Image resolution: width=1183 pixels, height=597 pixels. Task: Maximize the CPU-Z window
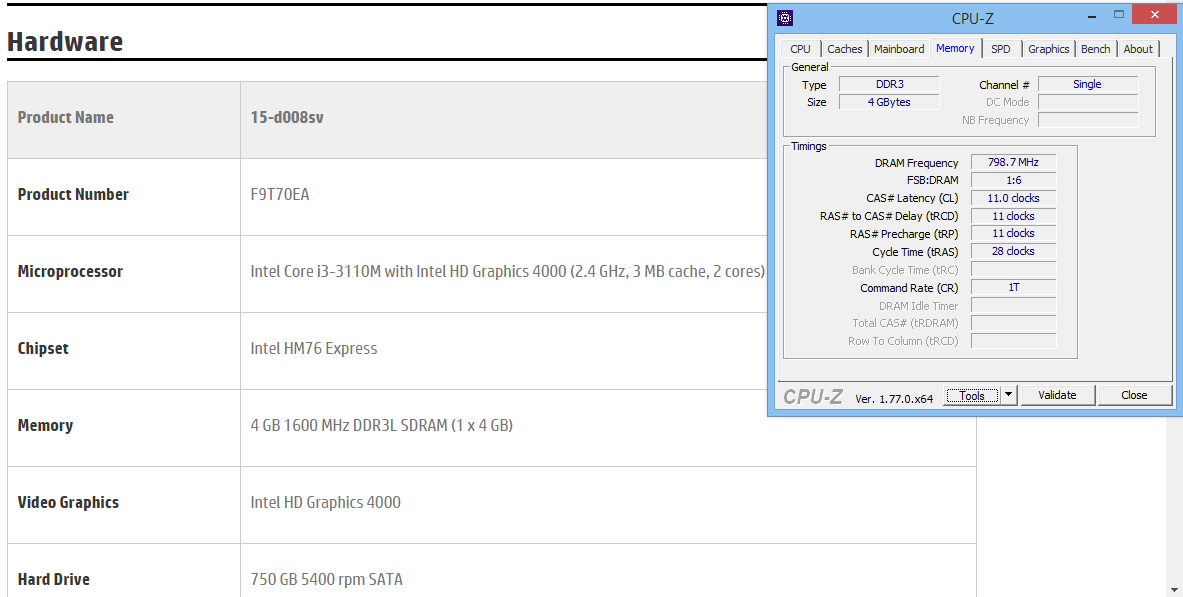[x=1119, y=14]
